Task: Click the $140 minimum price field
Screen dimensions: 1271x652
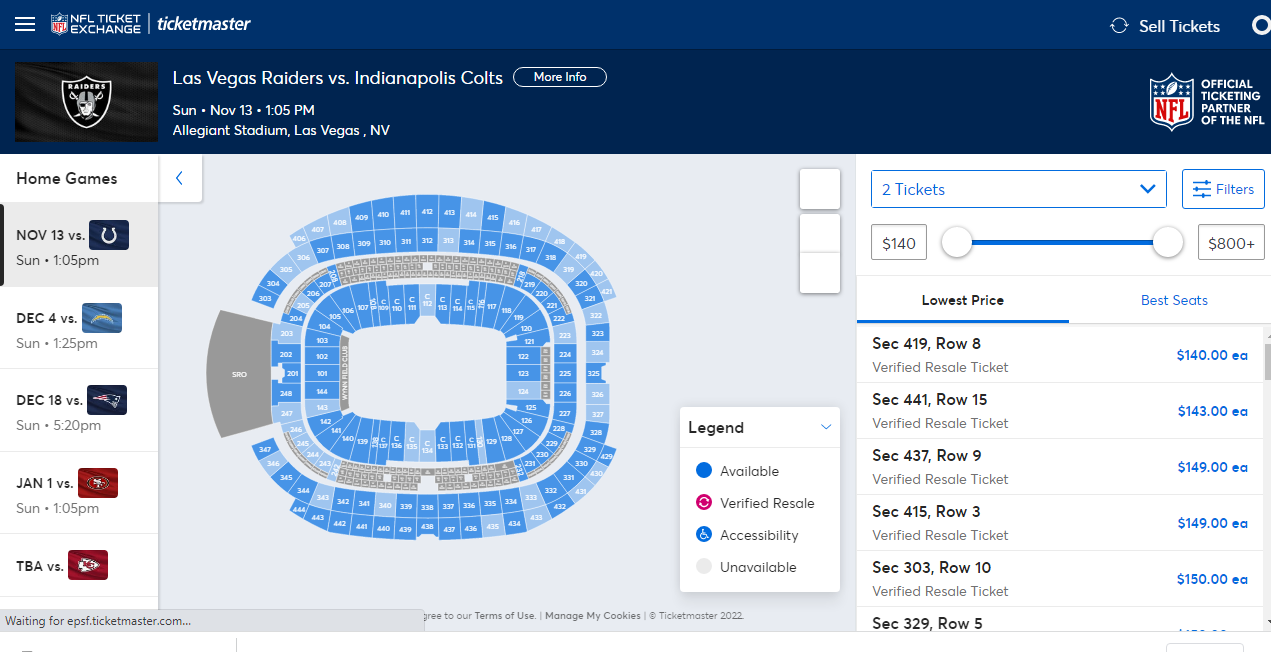Action: click(x=898, y=243)
